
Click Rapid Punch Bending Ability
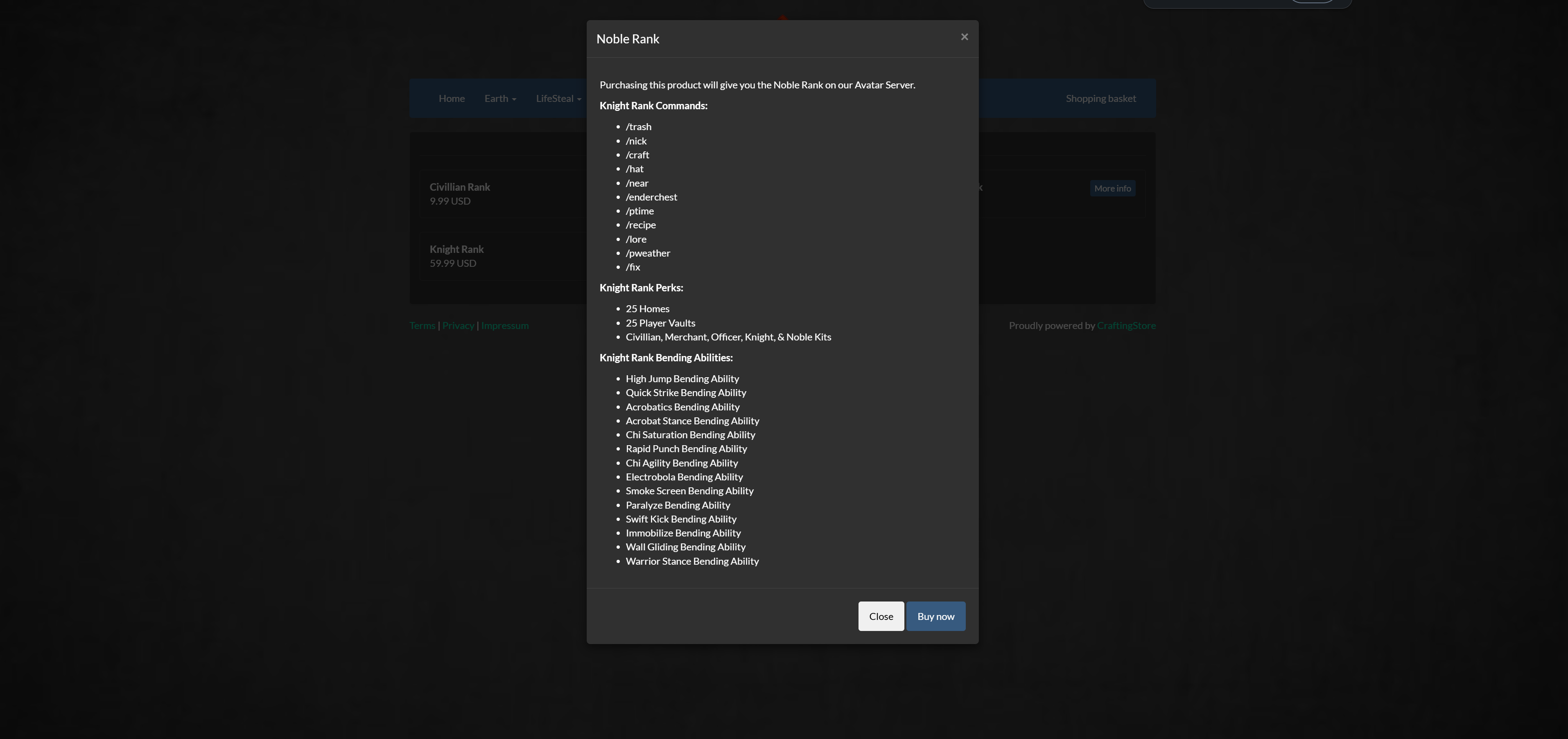(687, 449)
